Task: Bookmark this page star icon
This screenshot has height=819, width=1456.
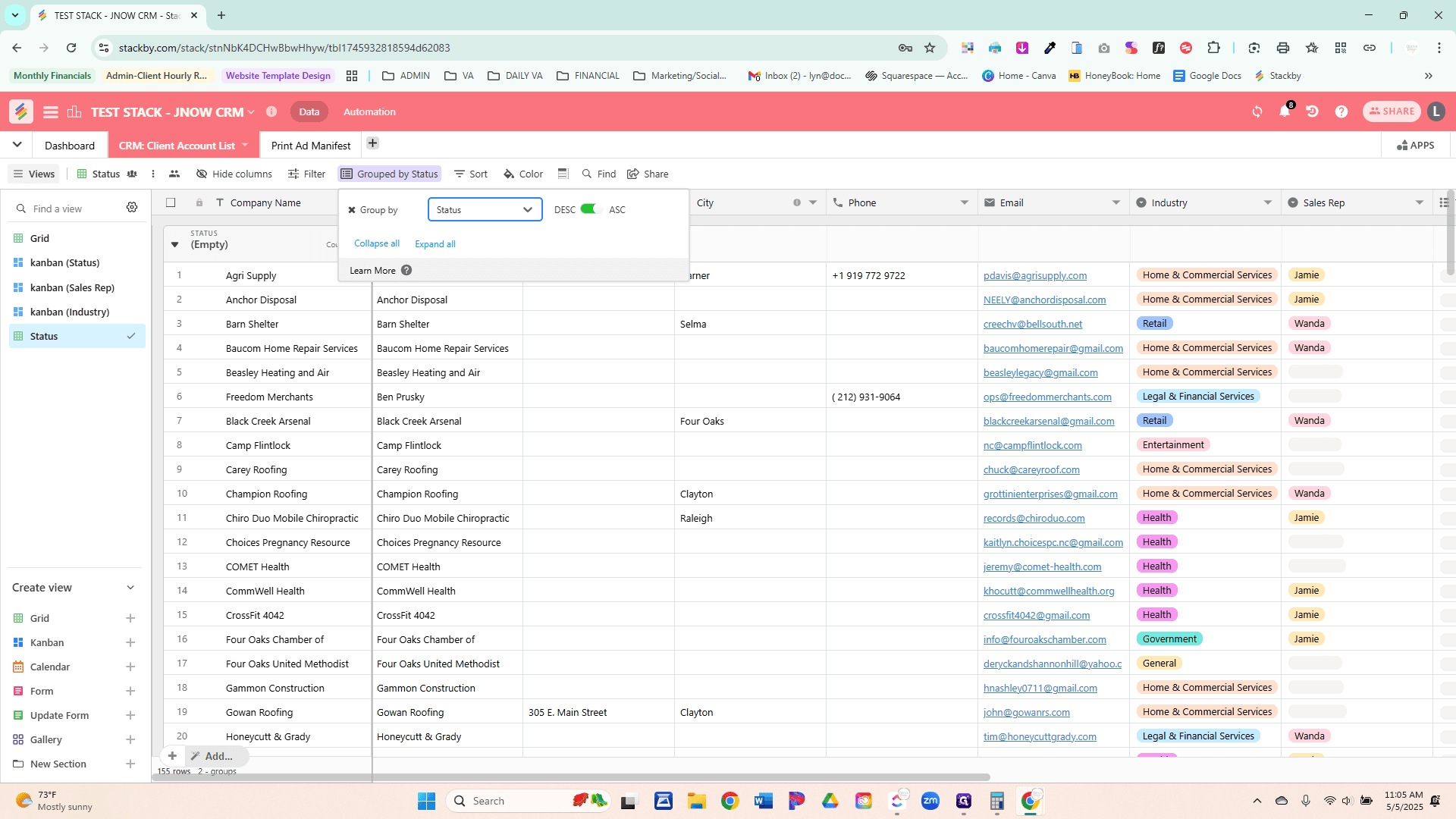Action: (930, 48)
